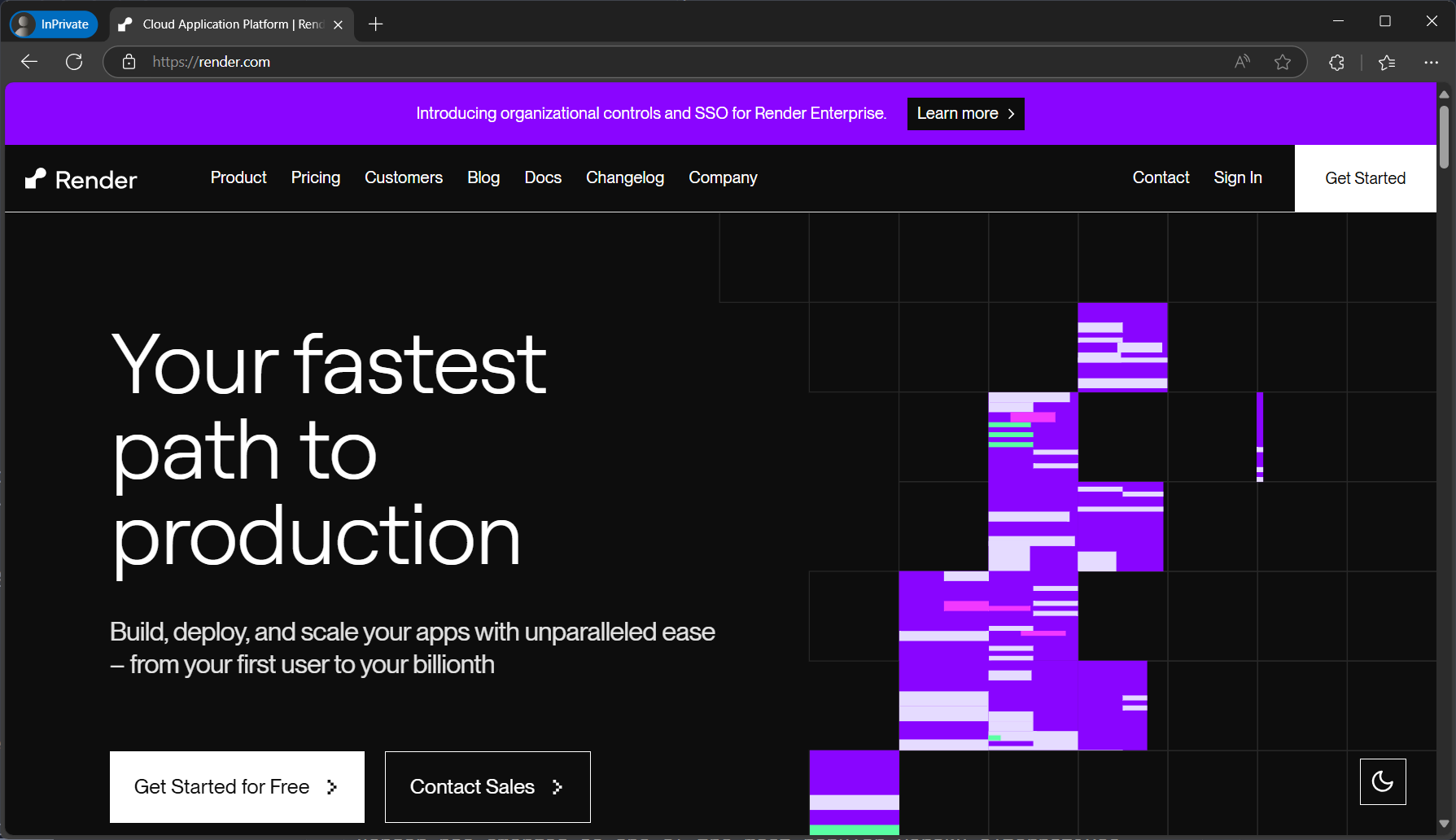The image size is (1456, 840).
Task: Go to the Docs page
Action: tap(543, 177)
